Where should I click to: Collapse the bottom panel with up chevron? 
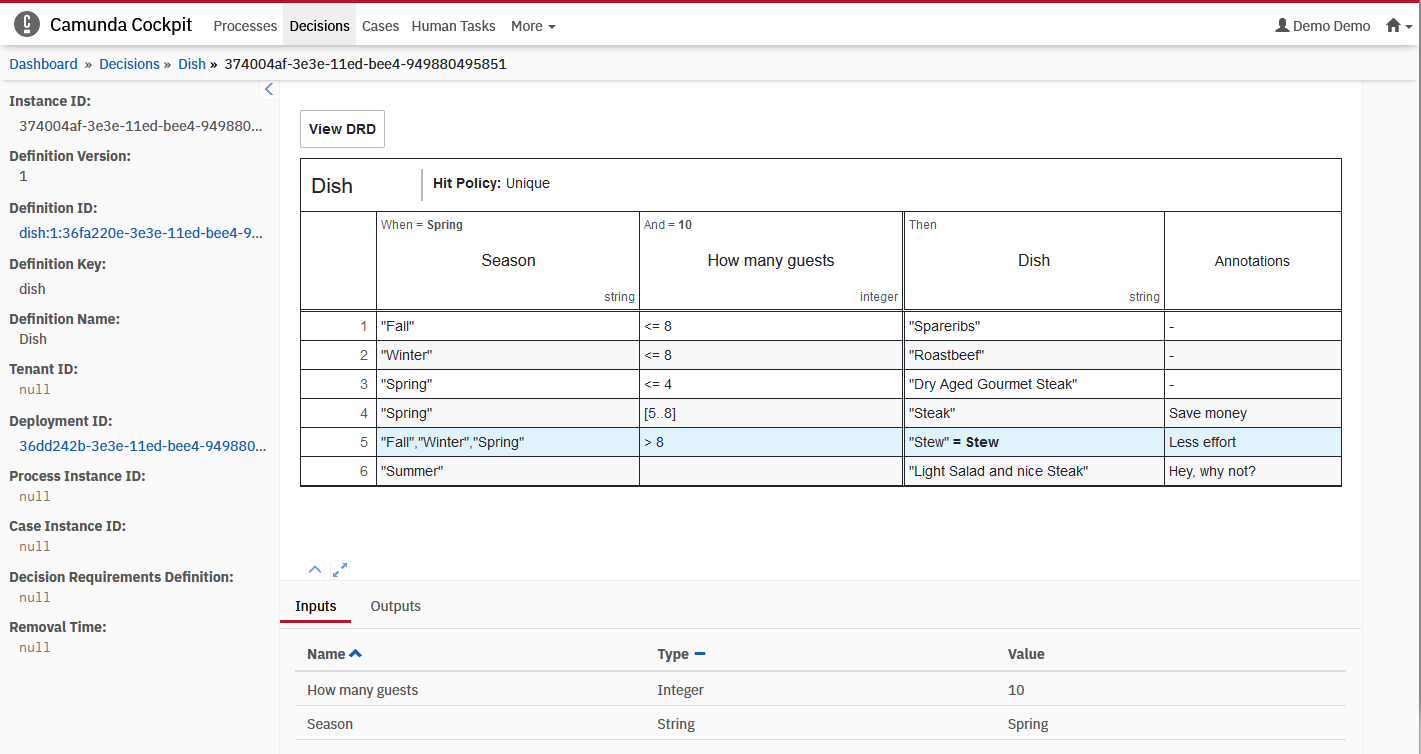click(x=315, y=570)
